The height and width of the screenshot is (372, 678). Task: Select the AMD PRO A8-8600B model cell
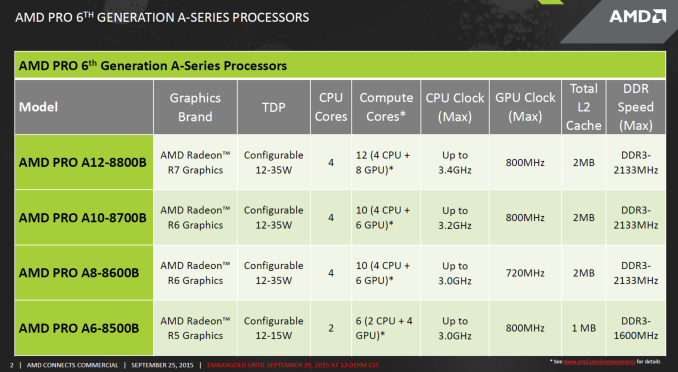click(x=84, y=273)
